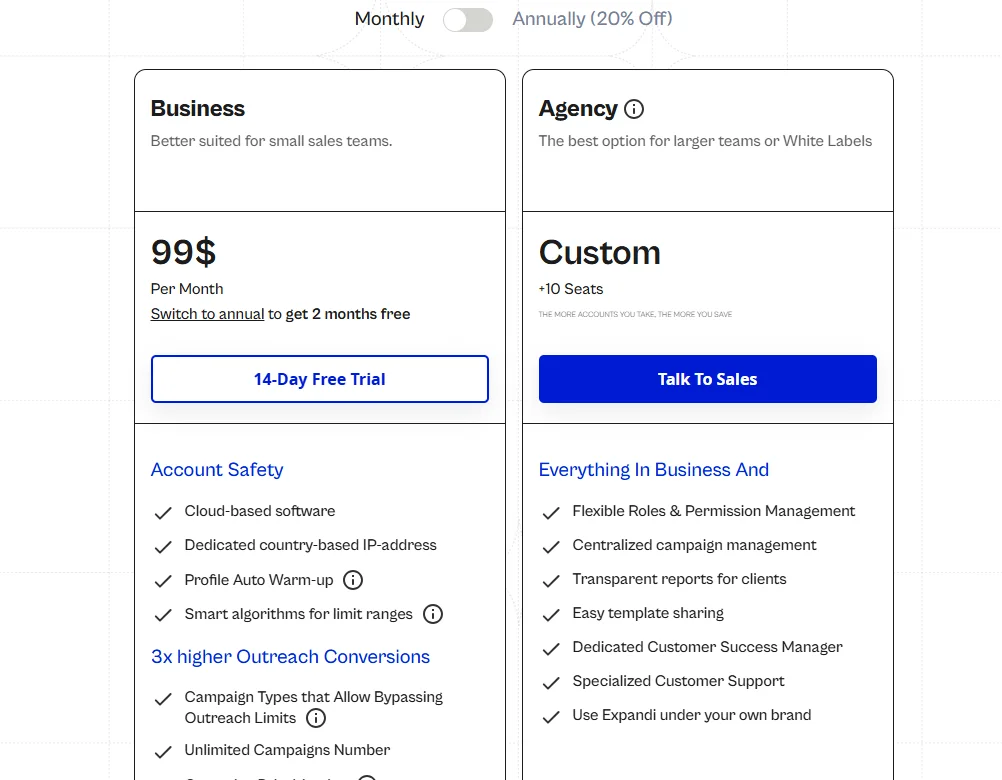Toggle billing from Monthly to Annually
Screen dimensions: 1002x780
point(468,19)
